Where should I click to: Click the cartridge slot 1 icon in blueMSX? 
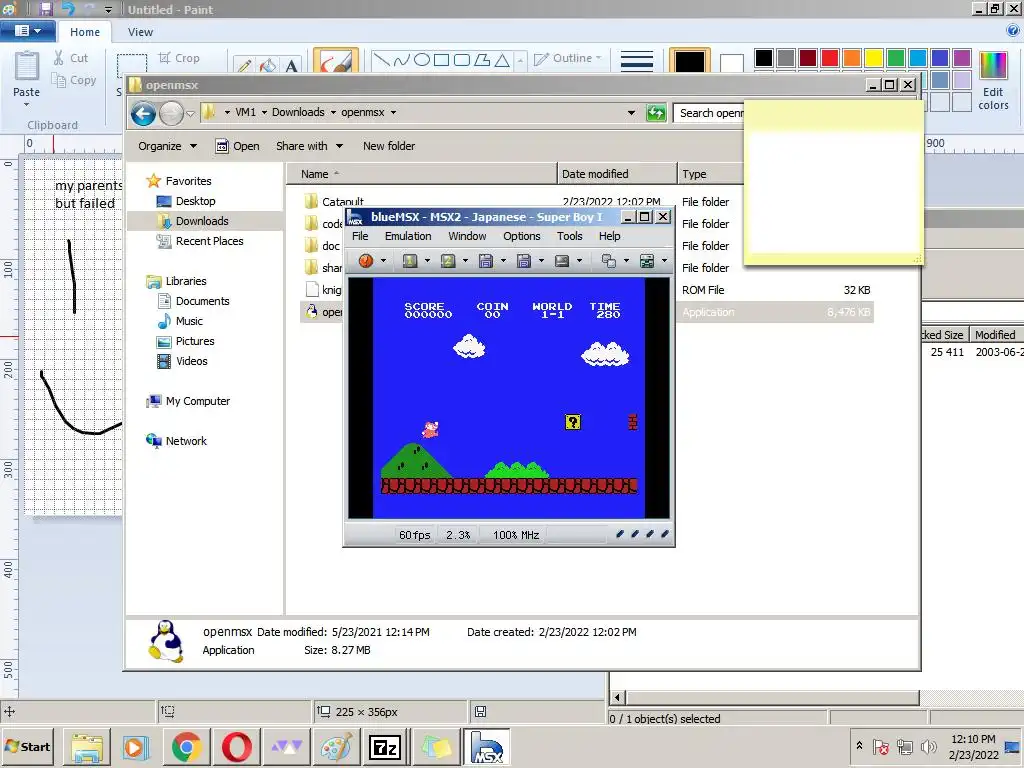coord(409,261)
